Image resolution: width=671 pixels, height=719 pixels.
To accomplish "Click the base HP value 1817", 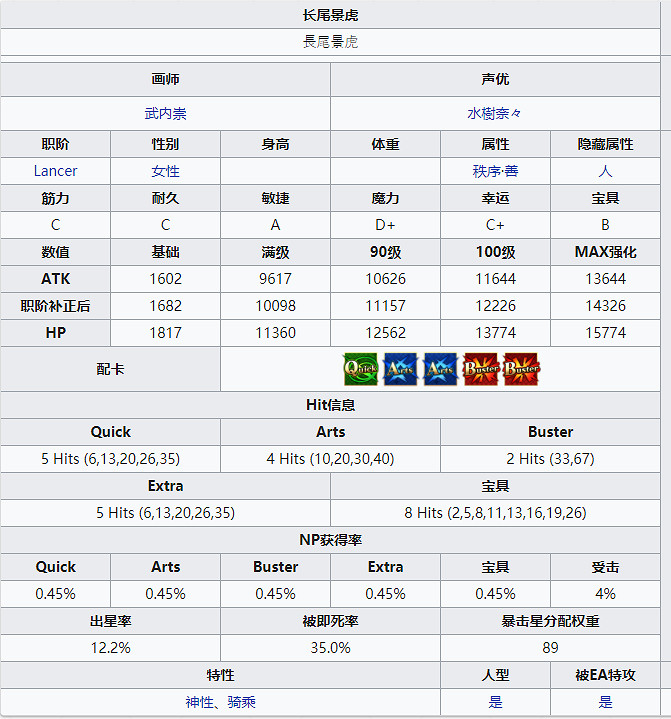I will coord(166,333).
